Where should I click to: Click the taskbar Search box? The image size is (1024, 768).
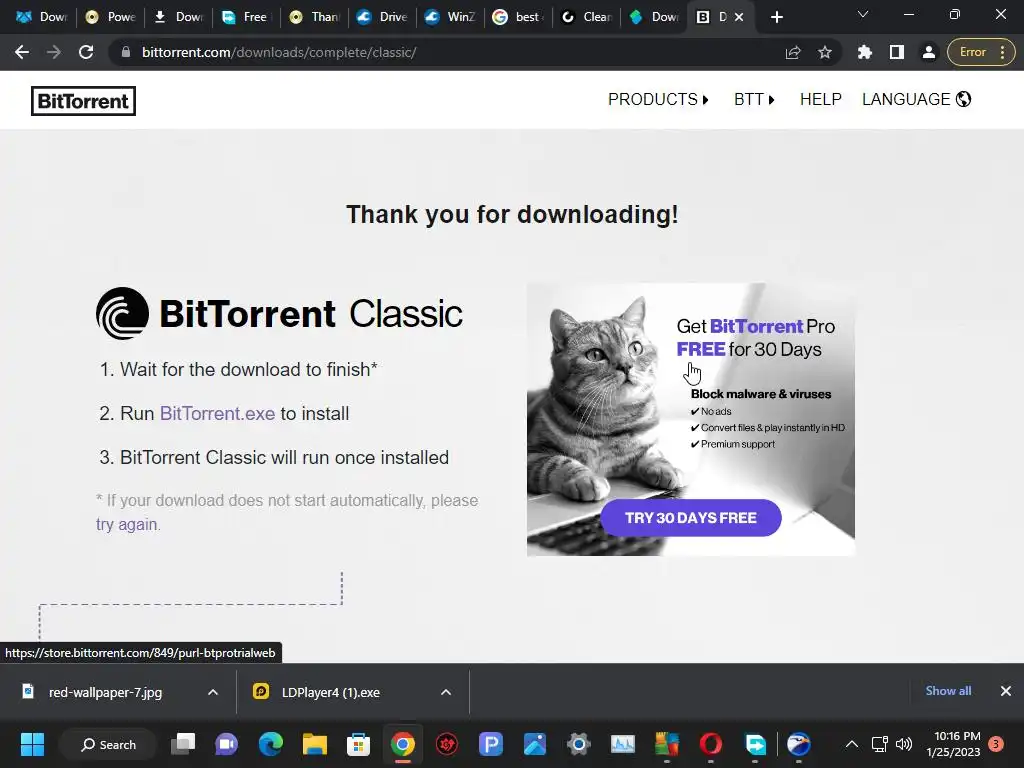pos(108,744)
